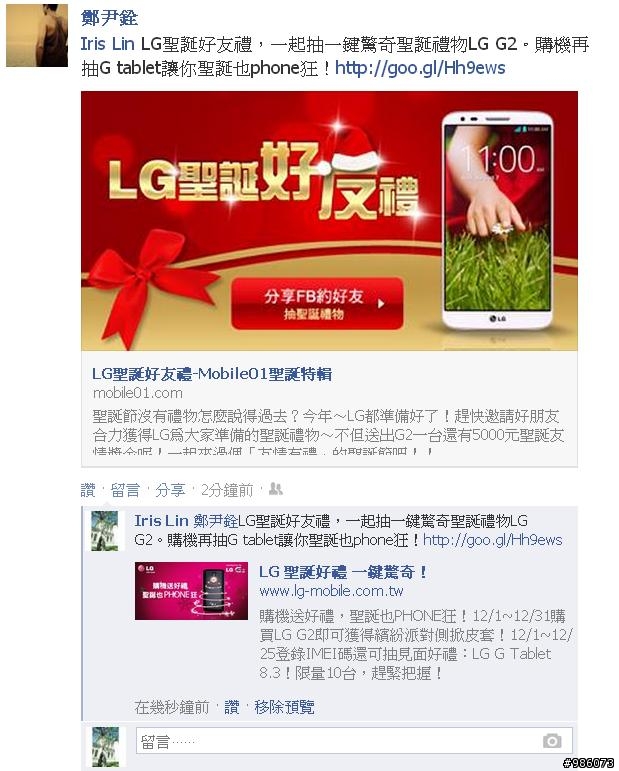Like the comment with 讚
619x771 pixels.
[232, 707]
